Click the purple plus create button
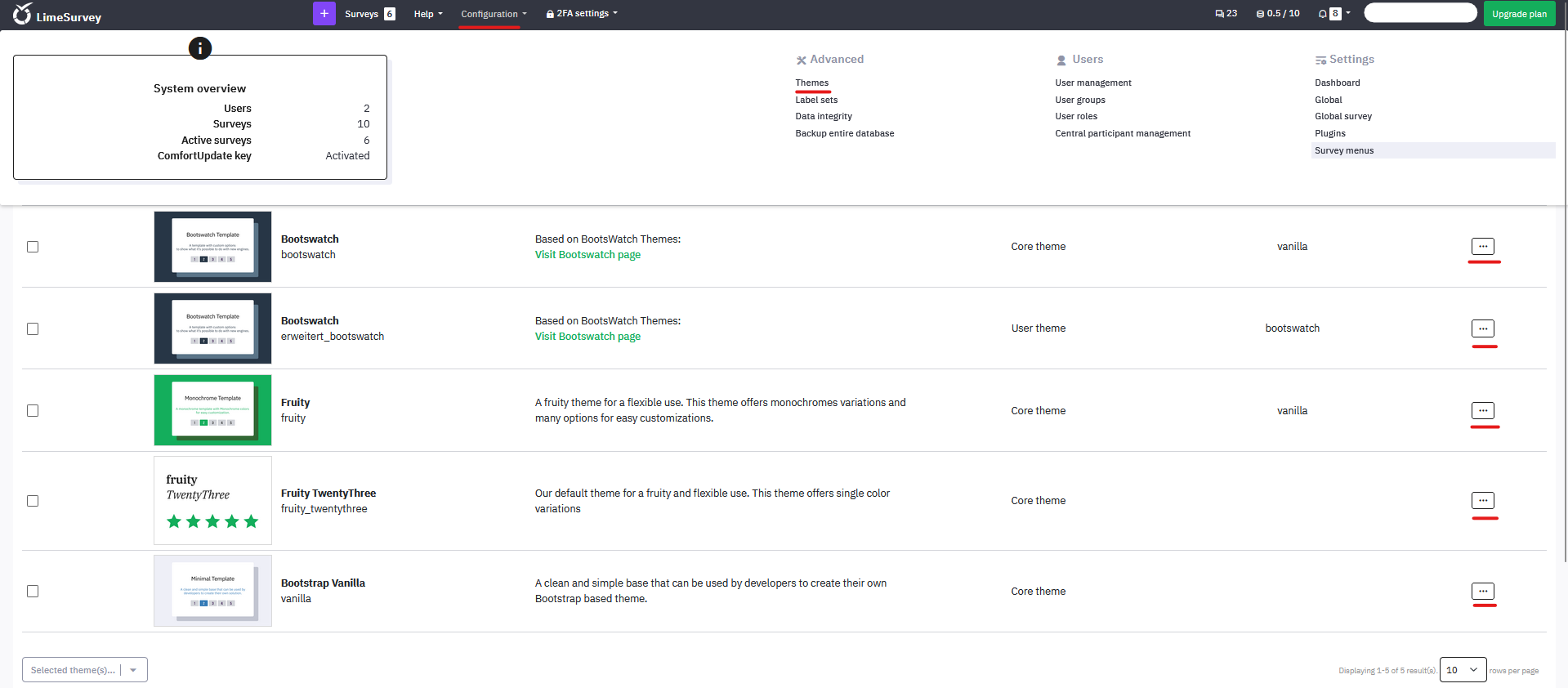This screenshot has height=688, width=1568. point(324,13)
